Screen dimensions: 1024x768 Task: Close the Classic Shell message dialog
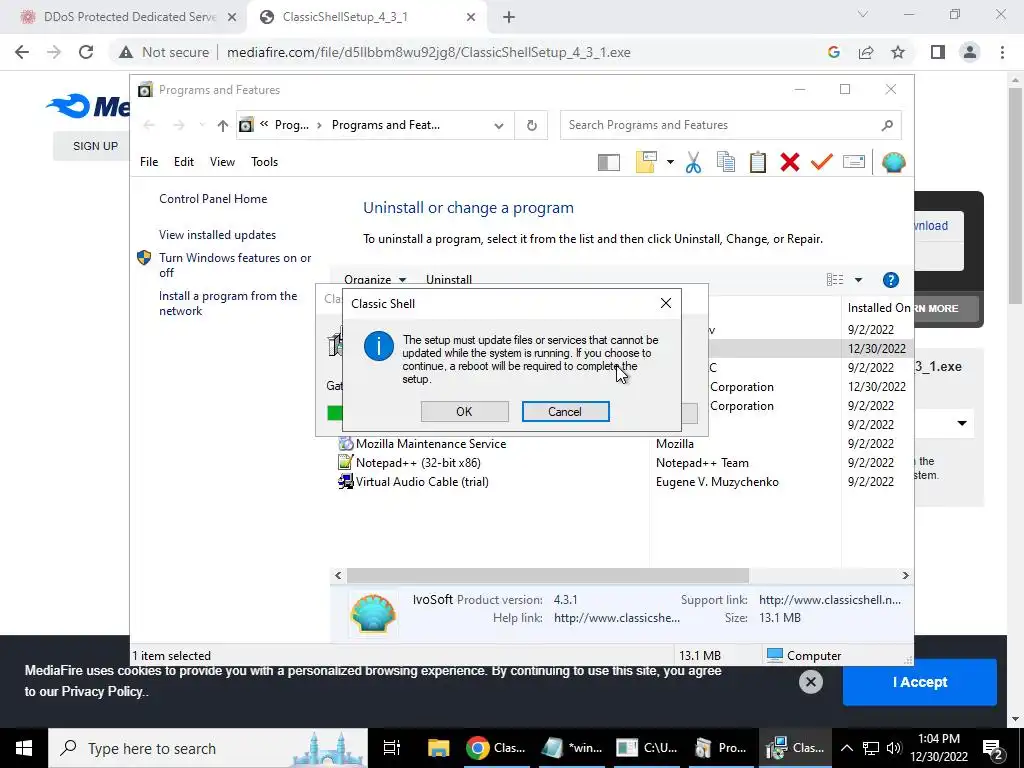(665, 303)
